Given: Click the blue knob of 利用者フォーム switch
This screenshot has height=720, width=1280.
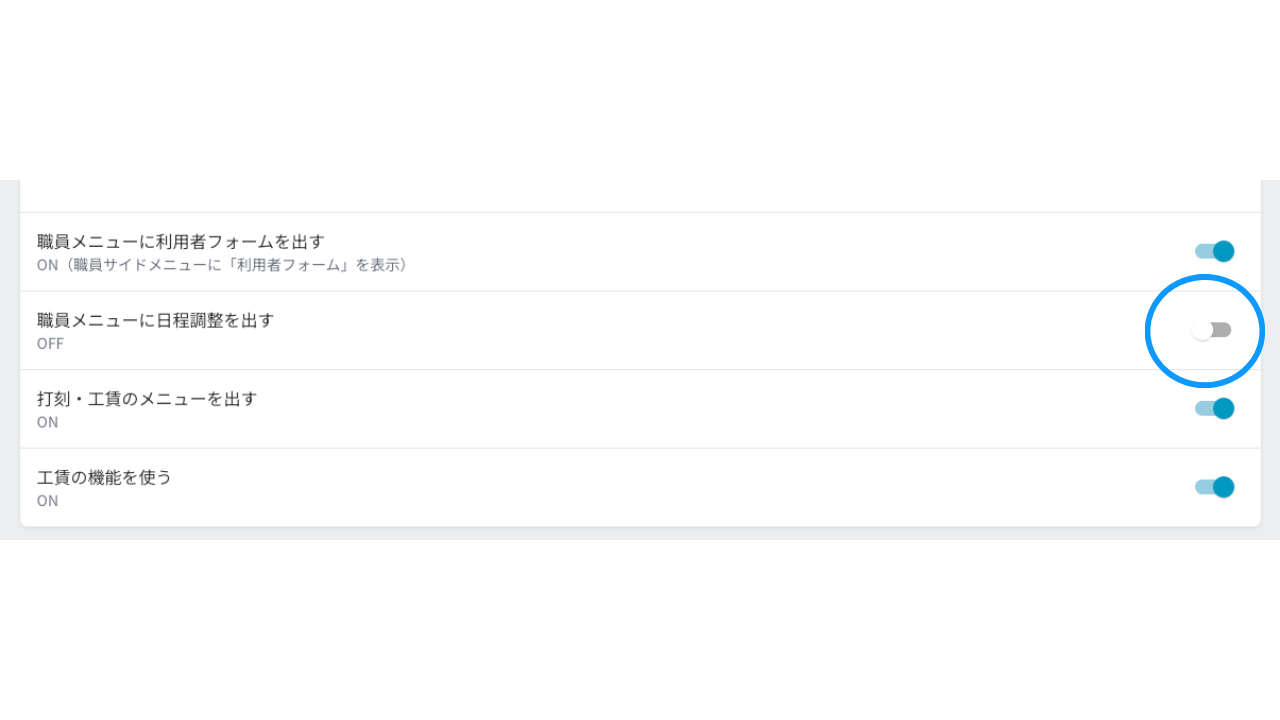Looking at the screenshot, I should 1224,251.
